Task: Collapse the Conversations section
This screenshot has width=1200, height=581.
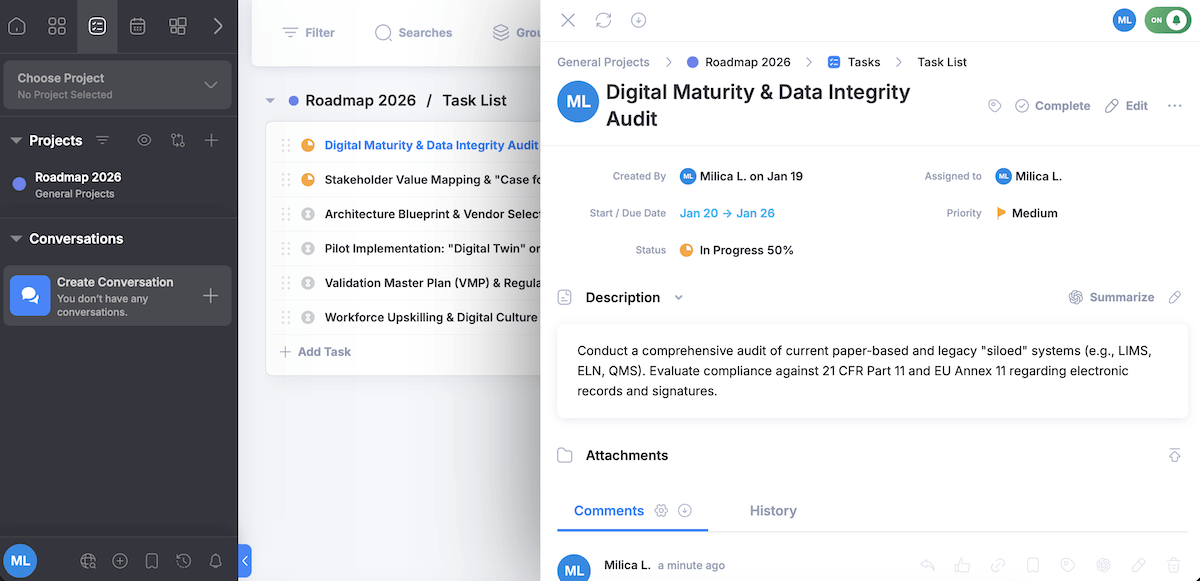Action: 16,239
